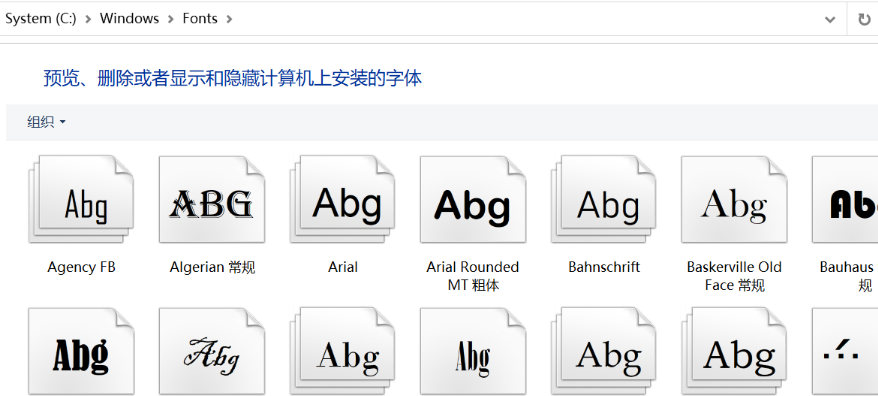Select second-row heavy bold Abg font under Agency FB
The height and width of the screenshot is (396, 878).
[x=81, y=351]
